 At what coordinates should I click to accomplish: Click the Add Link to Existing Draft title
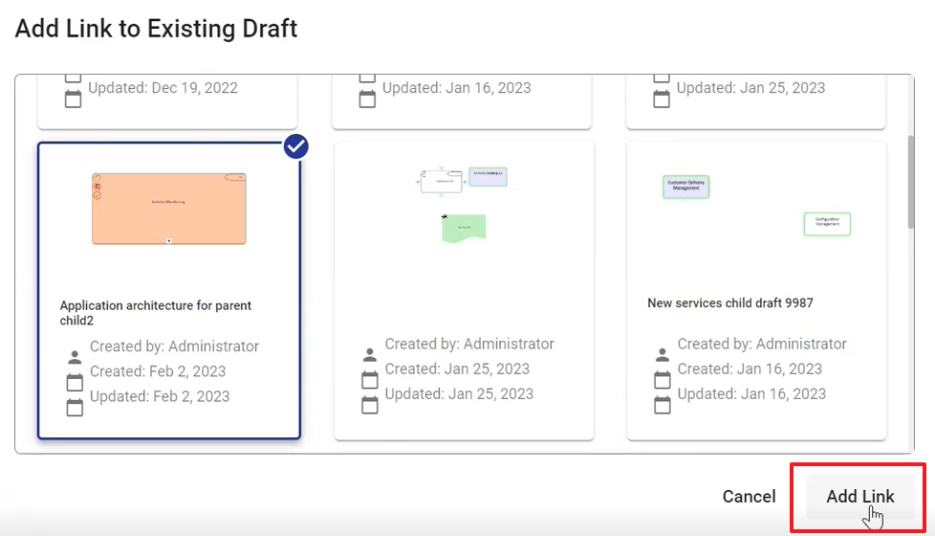(156, 28)
